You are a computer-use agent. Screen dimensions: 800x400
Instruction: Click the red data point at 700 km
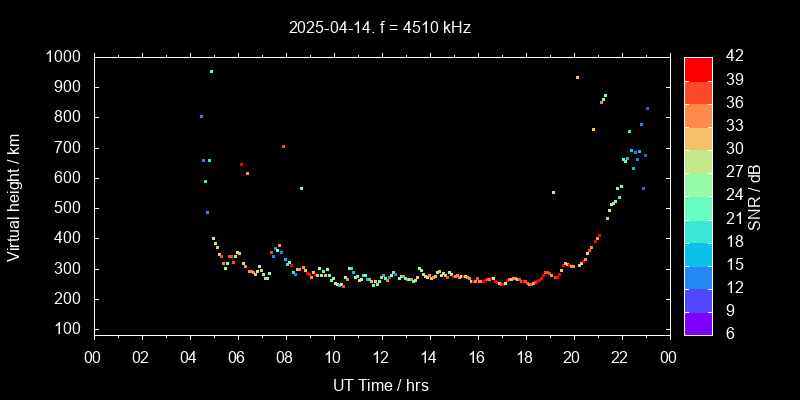[x=283, y=147]
